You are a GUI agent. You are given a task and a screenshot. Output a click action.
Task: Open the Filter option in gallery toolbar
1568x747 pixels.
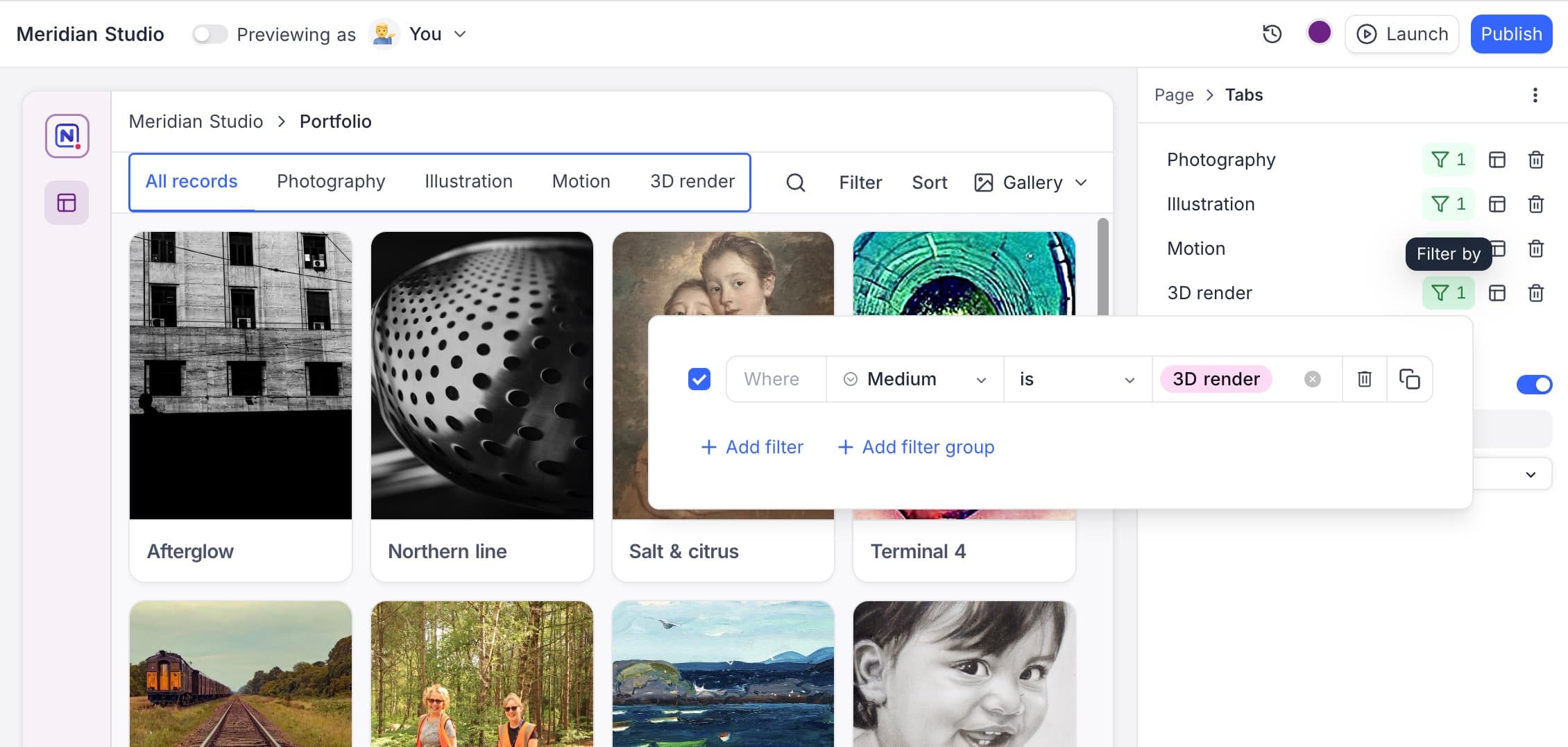[860, 183]
